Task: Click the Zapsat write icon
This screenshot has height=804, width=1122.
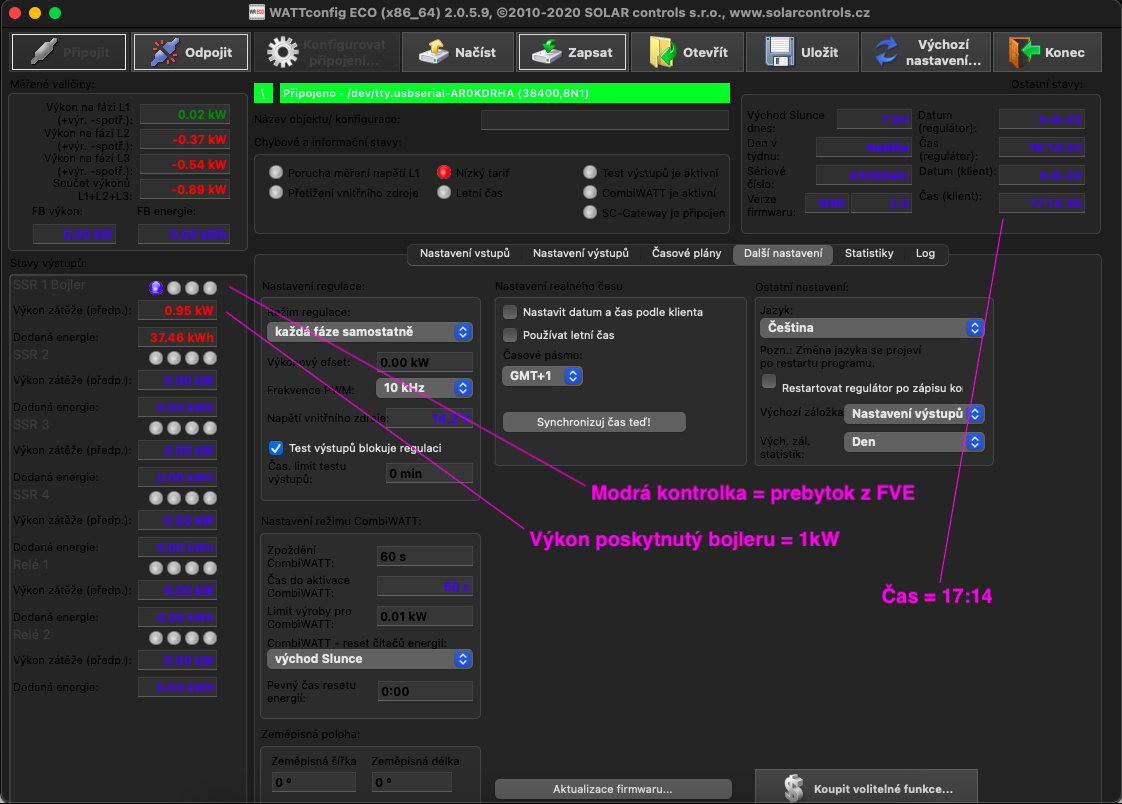Action: pyautogui.click(x=547, y=52)
